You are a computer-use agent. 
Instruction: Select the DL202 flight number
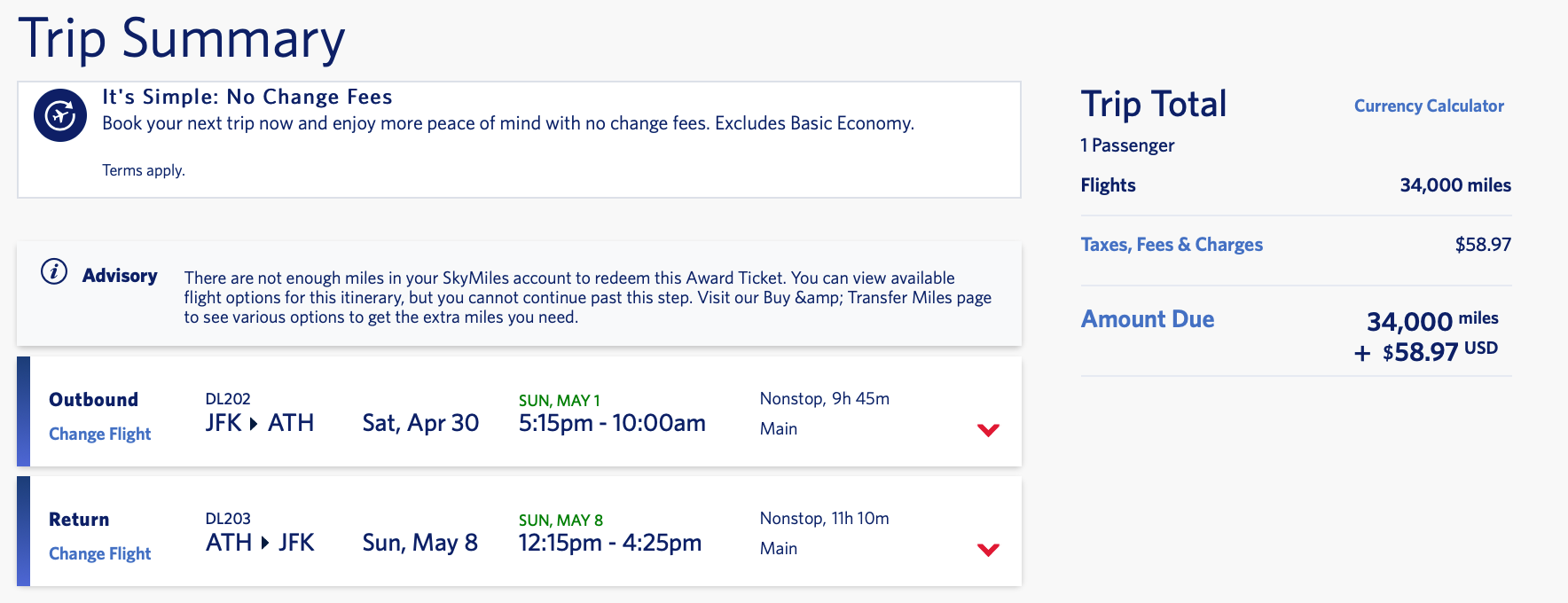(228, 399)
